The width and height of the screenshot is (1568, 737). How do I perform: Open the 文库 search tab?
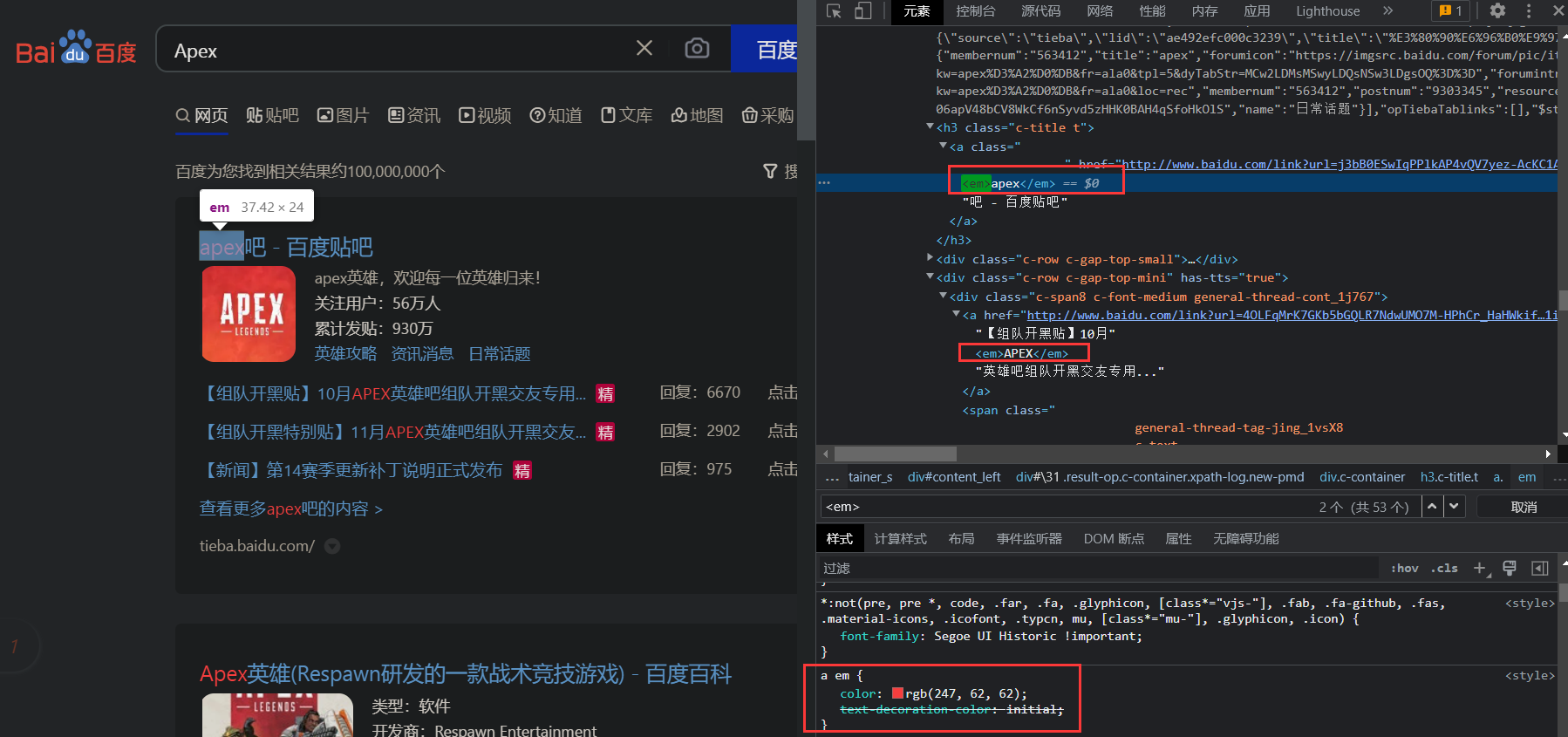point(626,115)
